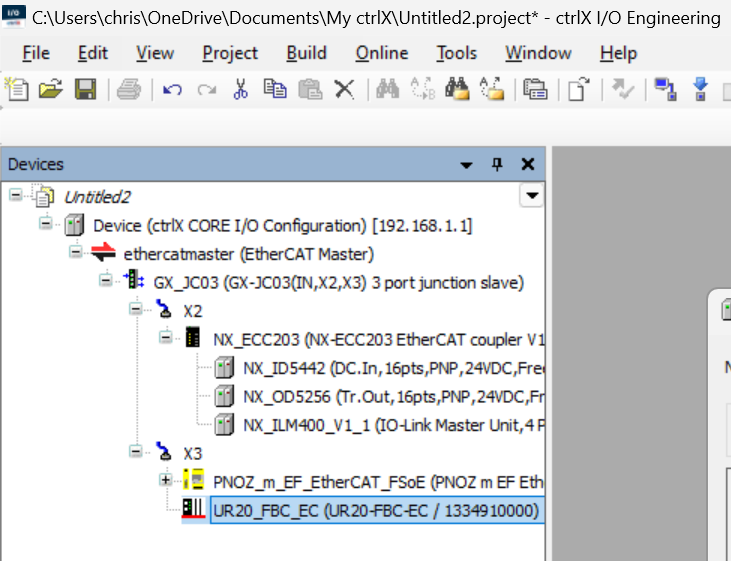The width and height of the screenshot is (731, 561).
Task: Click the clipboard view toolbar icon
Action: click(x=535, y=89)
